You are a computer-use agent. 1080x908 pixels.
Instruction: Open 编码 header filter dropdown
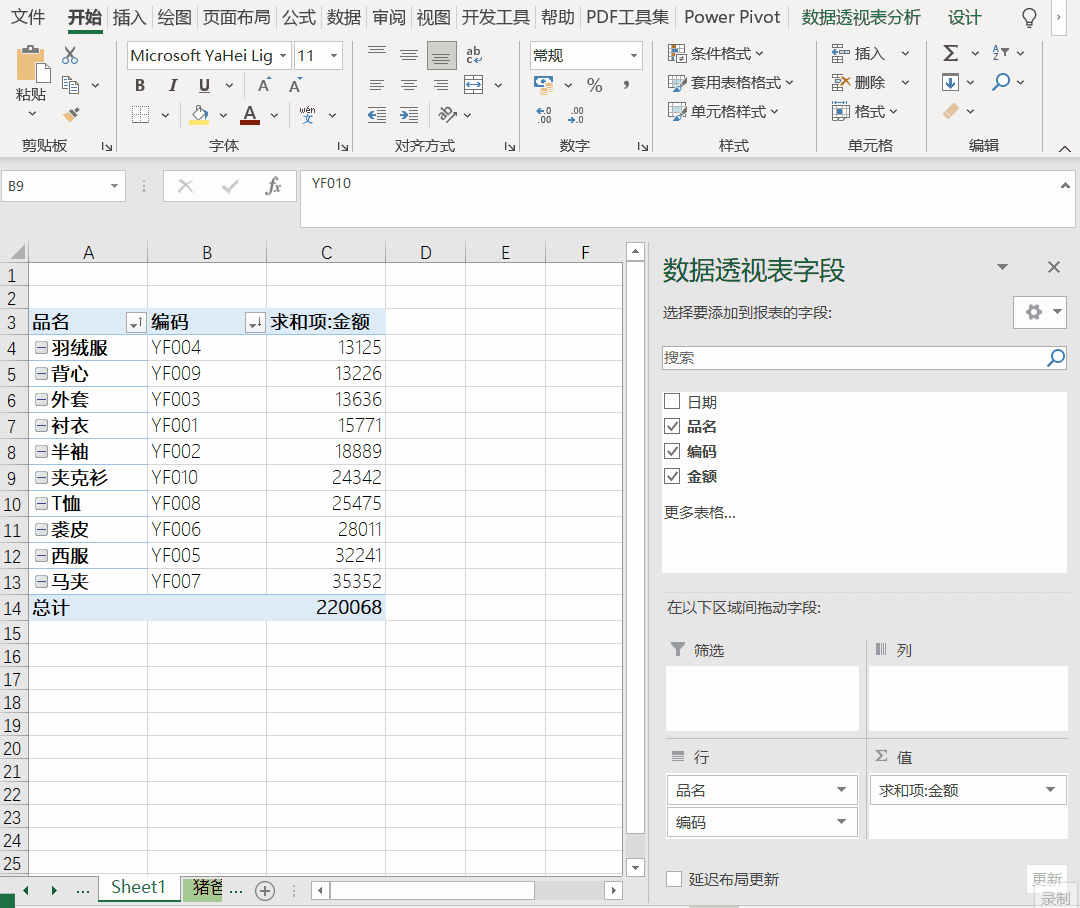click(x=255, y=322)
